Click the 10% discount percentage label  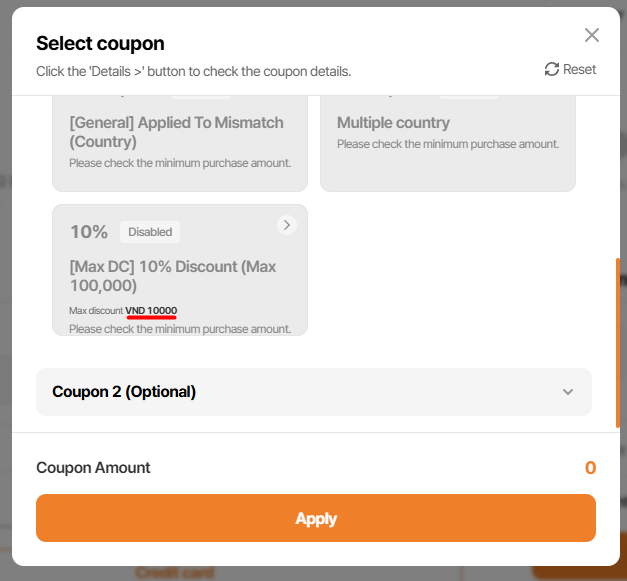pyautogui.click(x=89, y=232)
